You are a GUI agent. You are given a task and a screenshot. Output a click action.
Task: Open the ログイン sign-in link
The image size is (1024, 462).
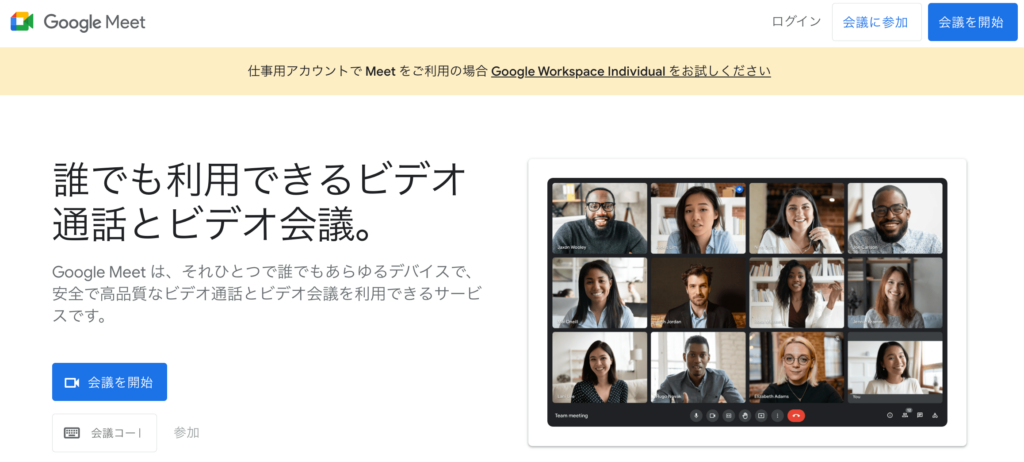(795, 22)
